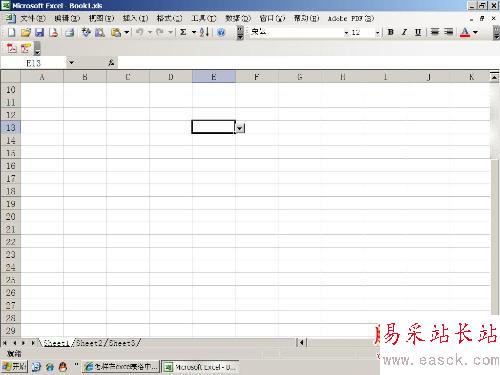Center align the cell text
This screenshot has width=500, height=375.
[x=435, y=32]
